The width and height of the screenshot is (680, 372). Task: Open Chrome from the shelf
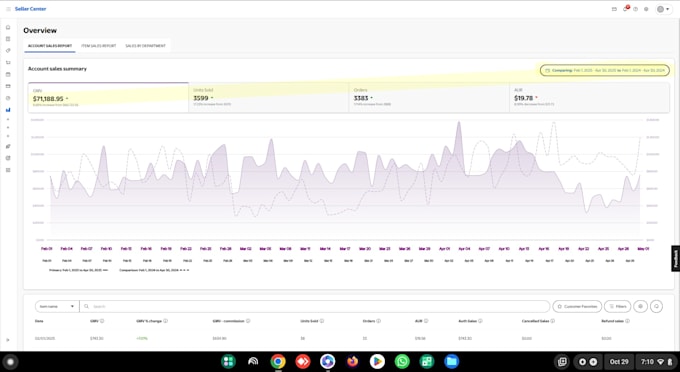click(x=278, y=362)
